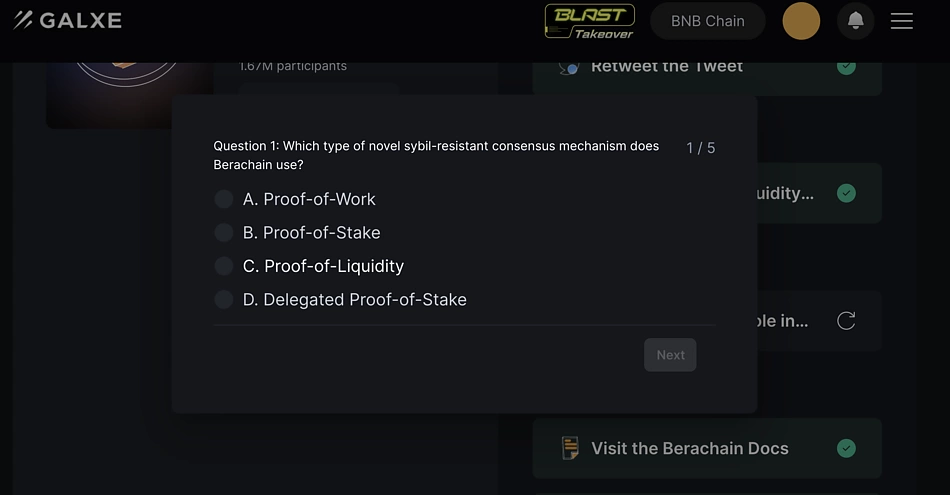
Task: Click the Next button
Action: [x=670, y=355]
